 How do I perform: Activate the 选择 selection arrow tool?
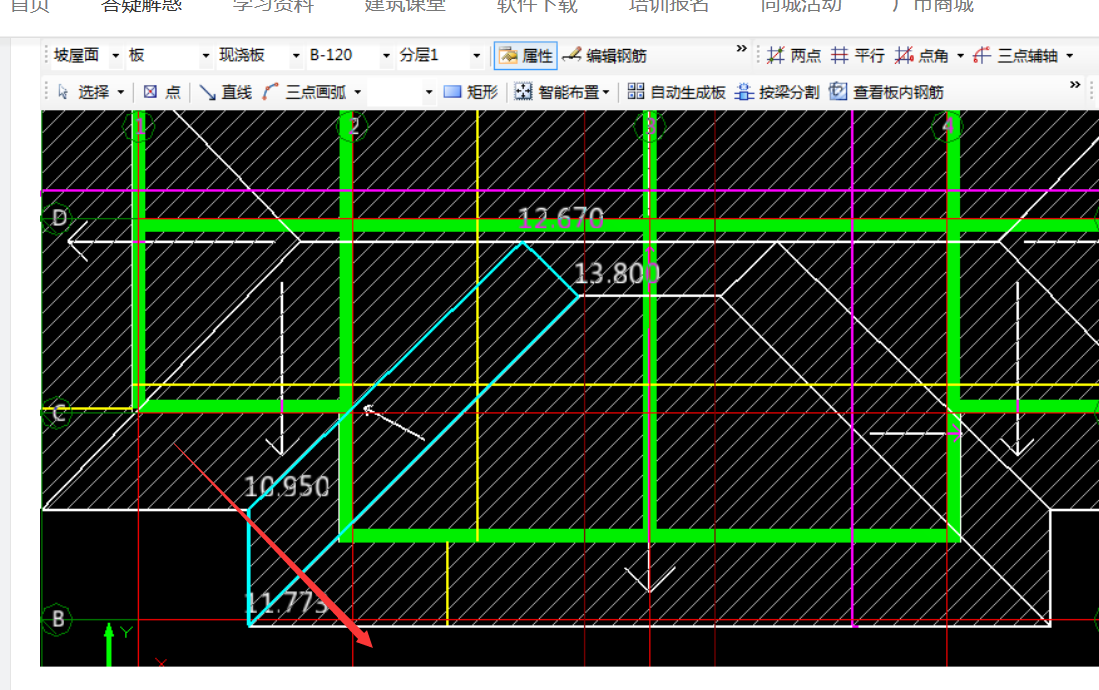click(x=84, y=92)
